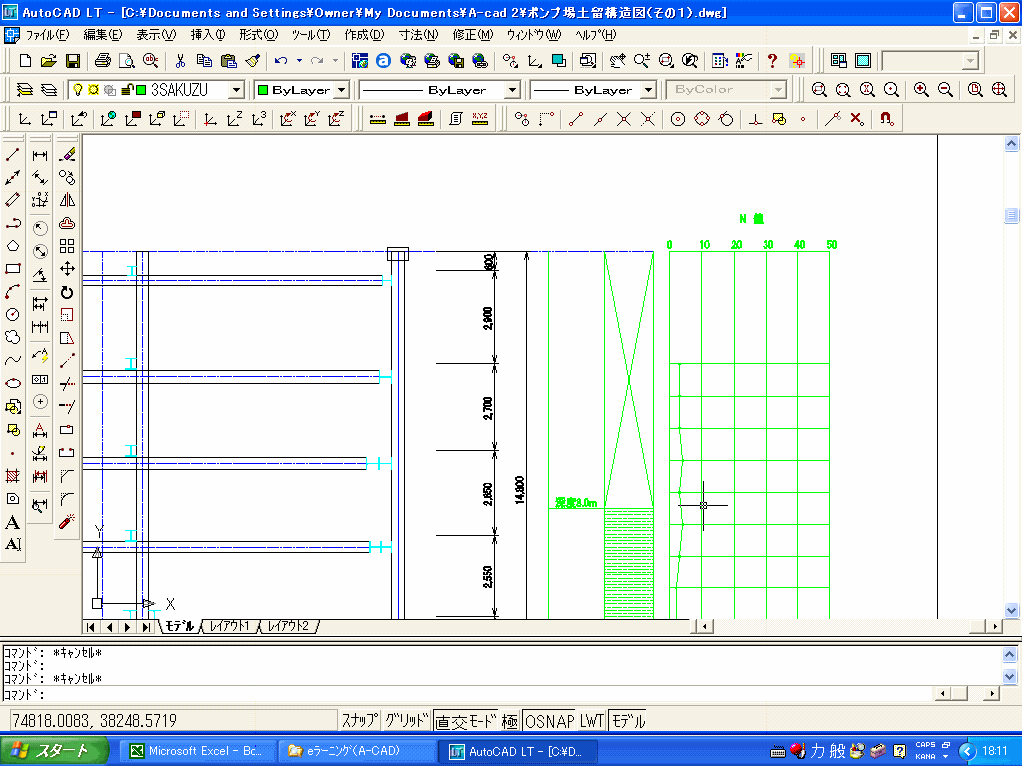Open the ファイル(F) menu
The height and width of the screenshot is (767, 1023).
[47, 35]
